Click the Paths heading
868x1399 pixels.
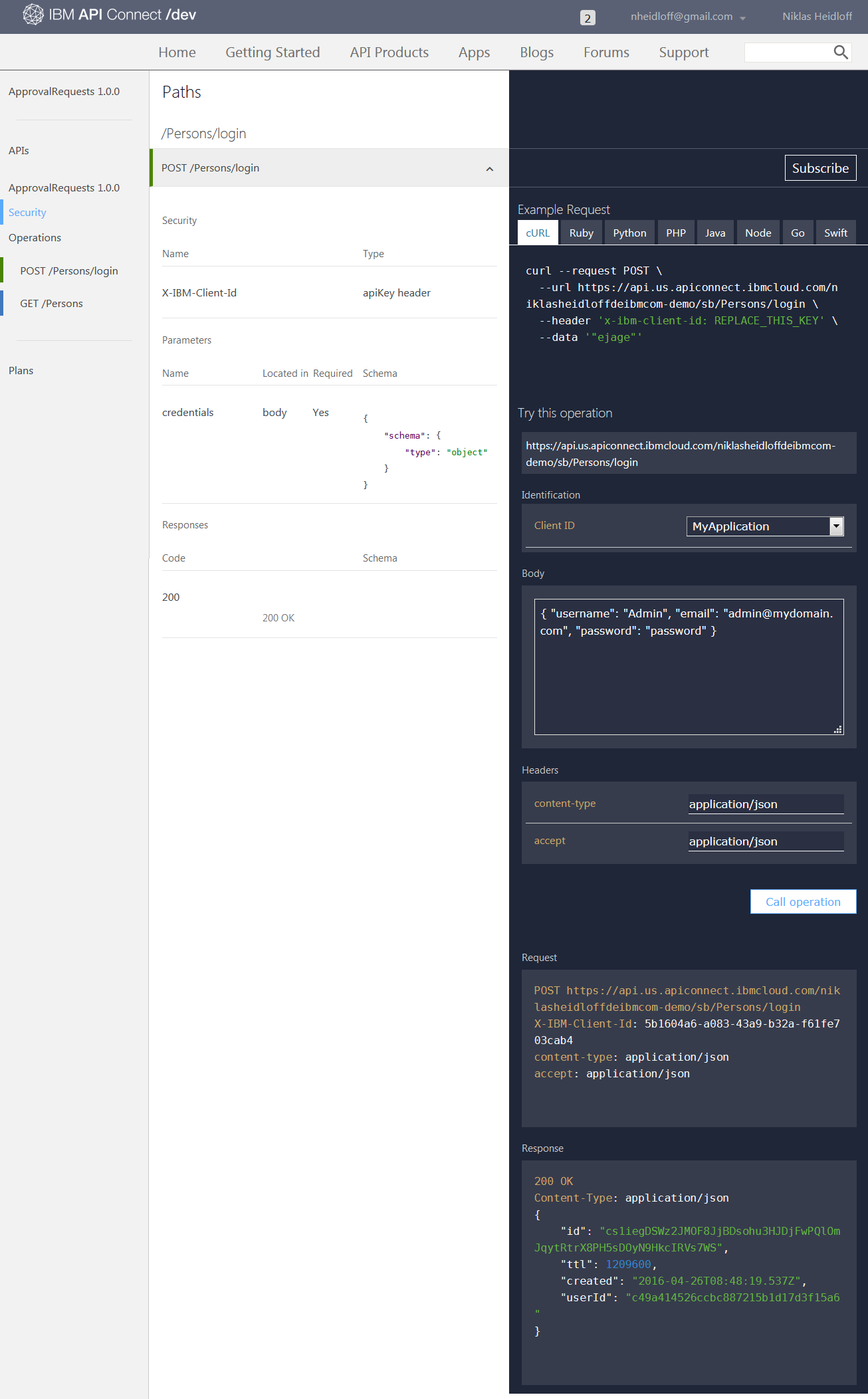tap(181, 92)
